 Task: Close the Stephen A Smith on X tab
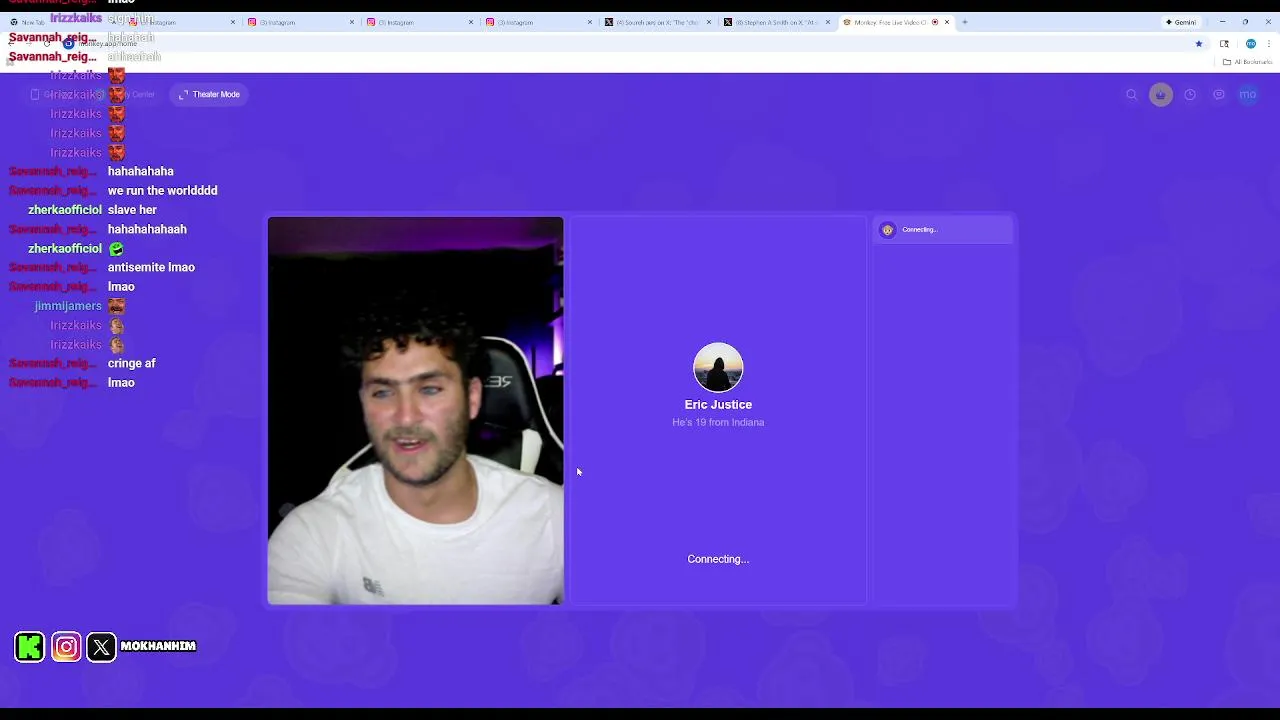tap(828, 22)
